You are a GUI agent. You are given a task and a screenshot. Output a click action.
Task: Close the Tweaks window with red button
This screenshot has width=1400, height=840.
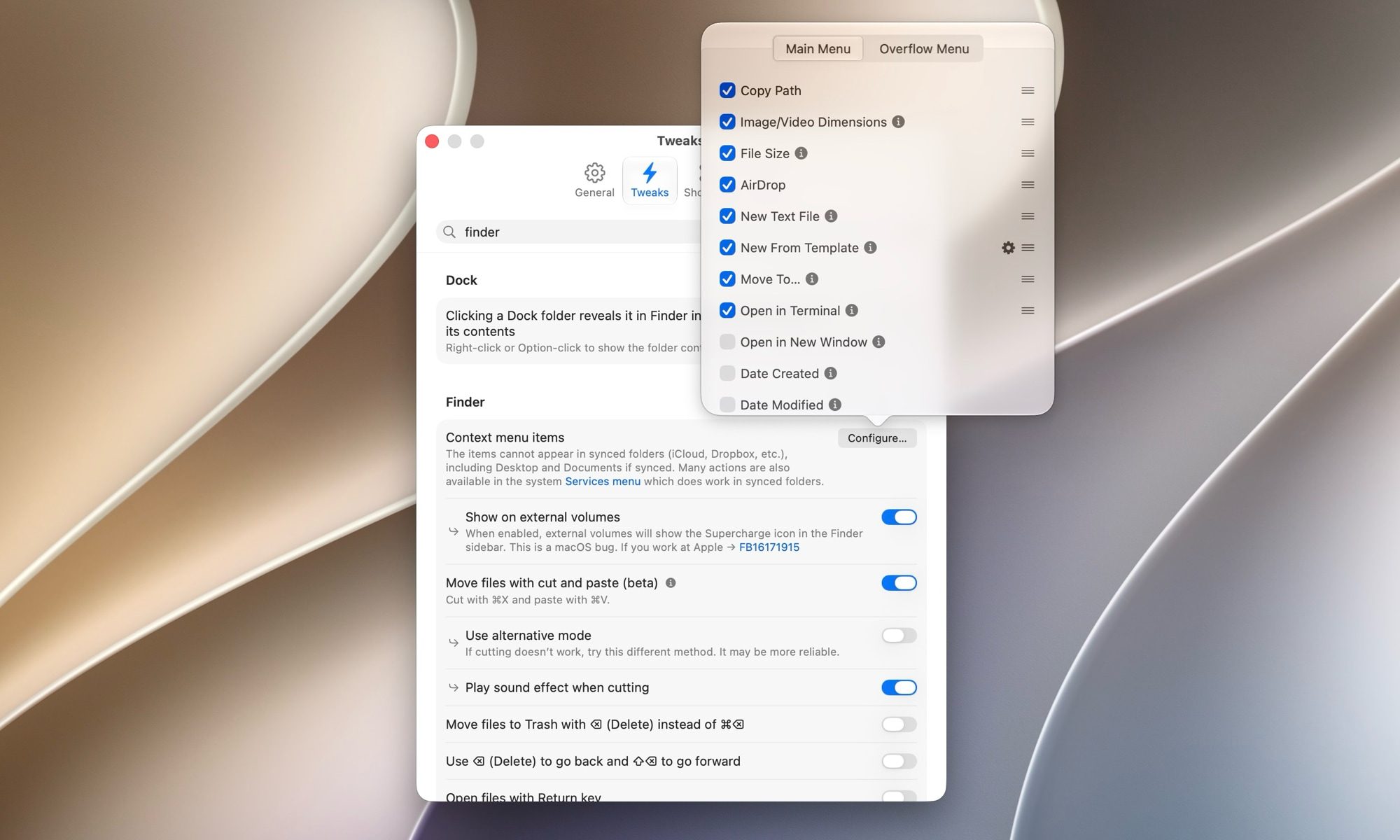coord(432,141)
